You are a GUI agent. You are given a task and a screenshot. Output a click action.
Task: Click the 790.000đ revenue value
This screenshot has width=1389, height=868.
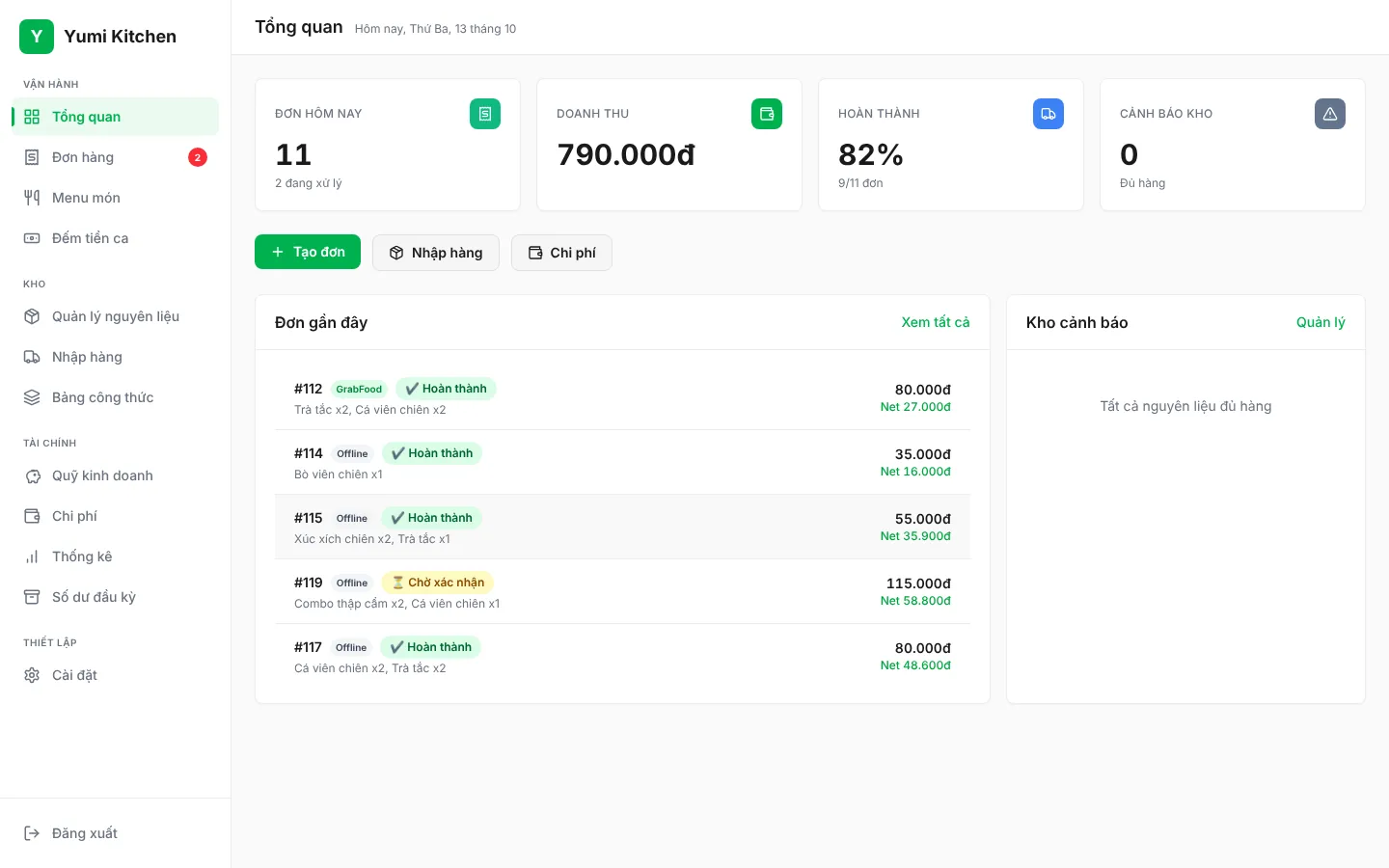click(x=626, y=154)
